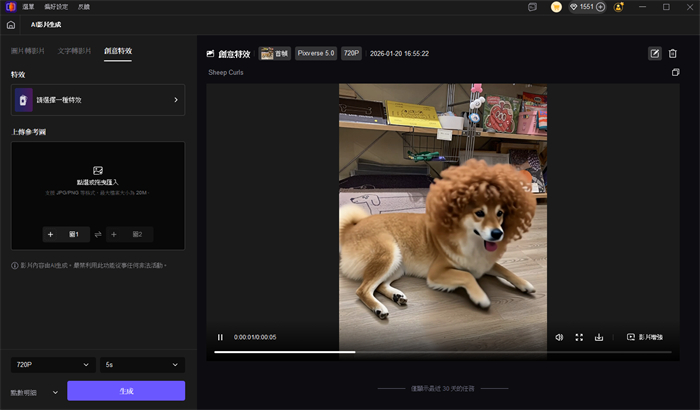Open the Preferences menu in the title bar

56,7
